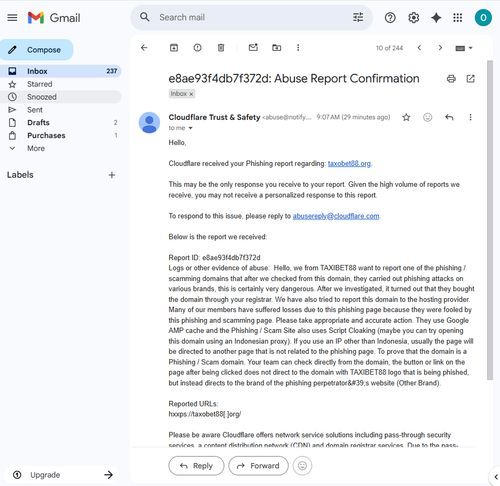Star this message
Viewport: 500px width, 486px height.
point(406,117)
